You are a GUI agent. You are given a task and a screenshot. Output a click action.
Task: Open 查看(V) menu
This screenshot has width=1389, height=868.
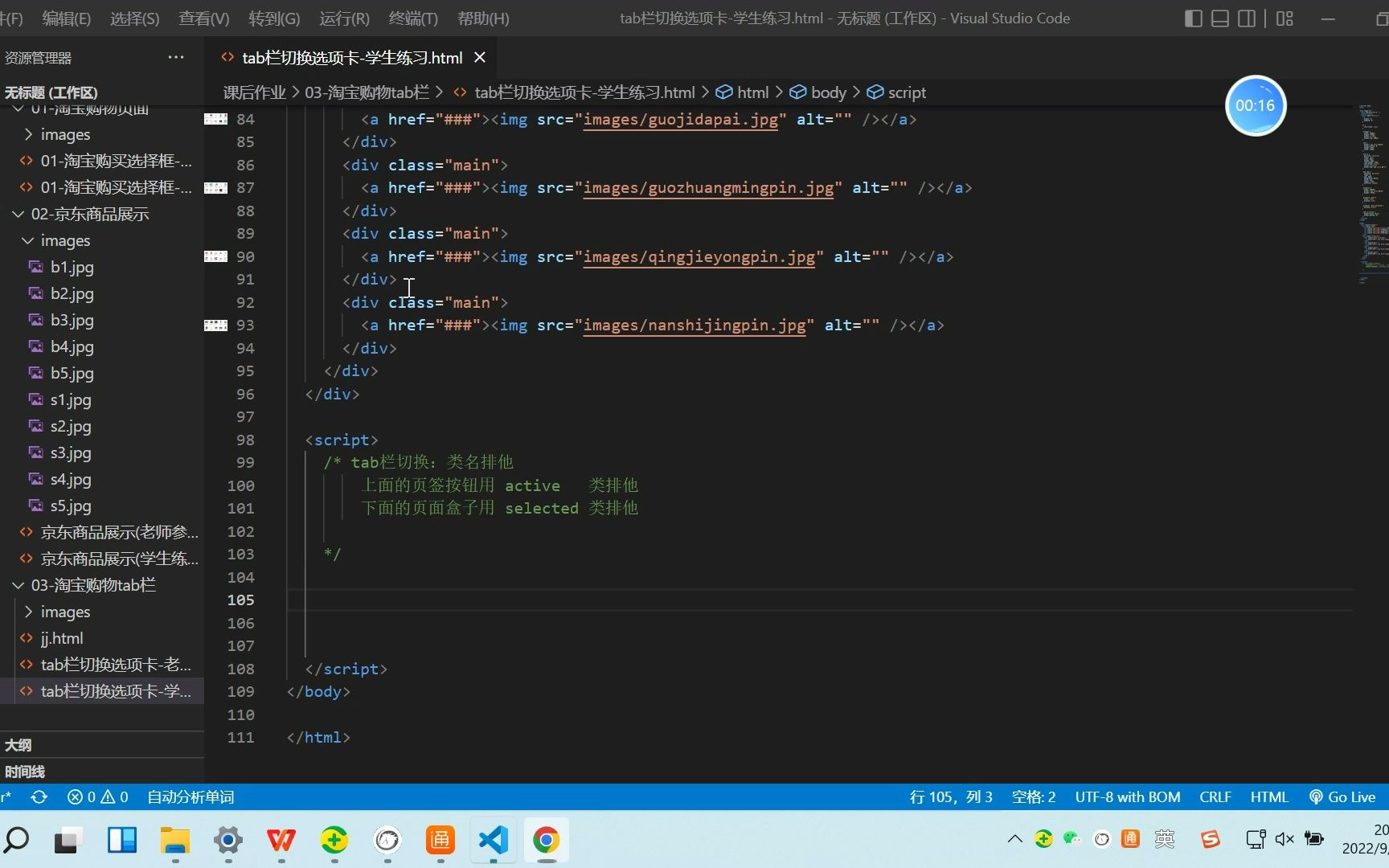pos(203,18)
